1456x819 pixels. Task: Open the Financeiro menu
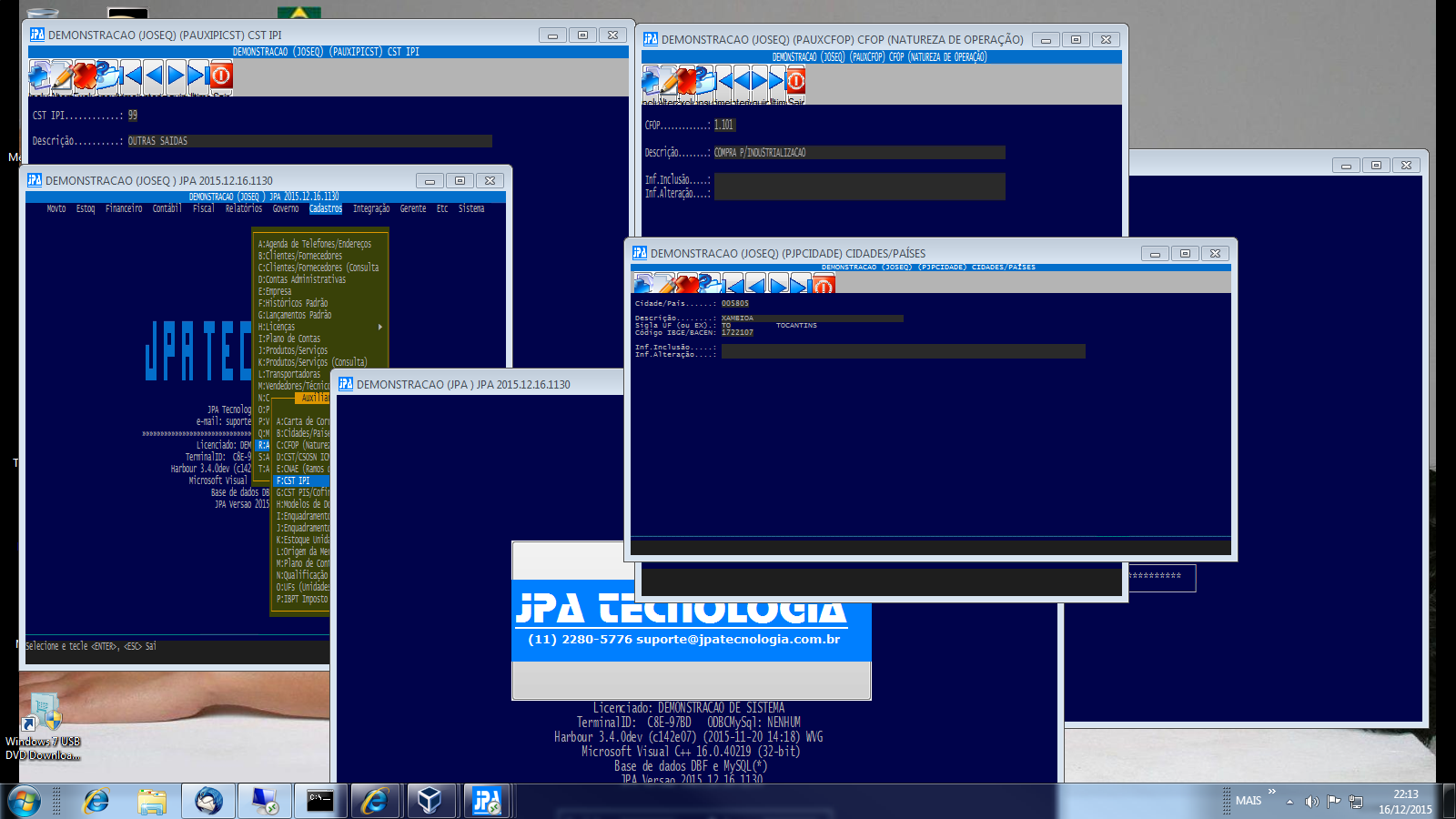[124, 209]
